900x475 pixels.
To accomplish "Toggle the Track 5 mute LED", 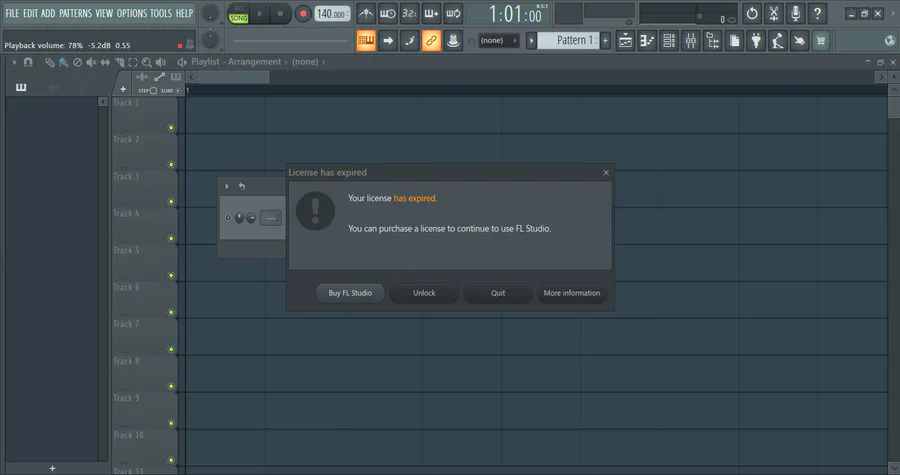I will click(x=171, y=275).
